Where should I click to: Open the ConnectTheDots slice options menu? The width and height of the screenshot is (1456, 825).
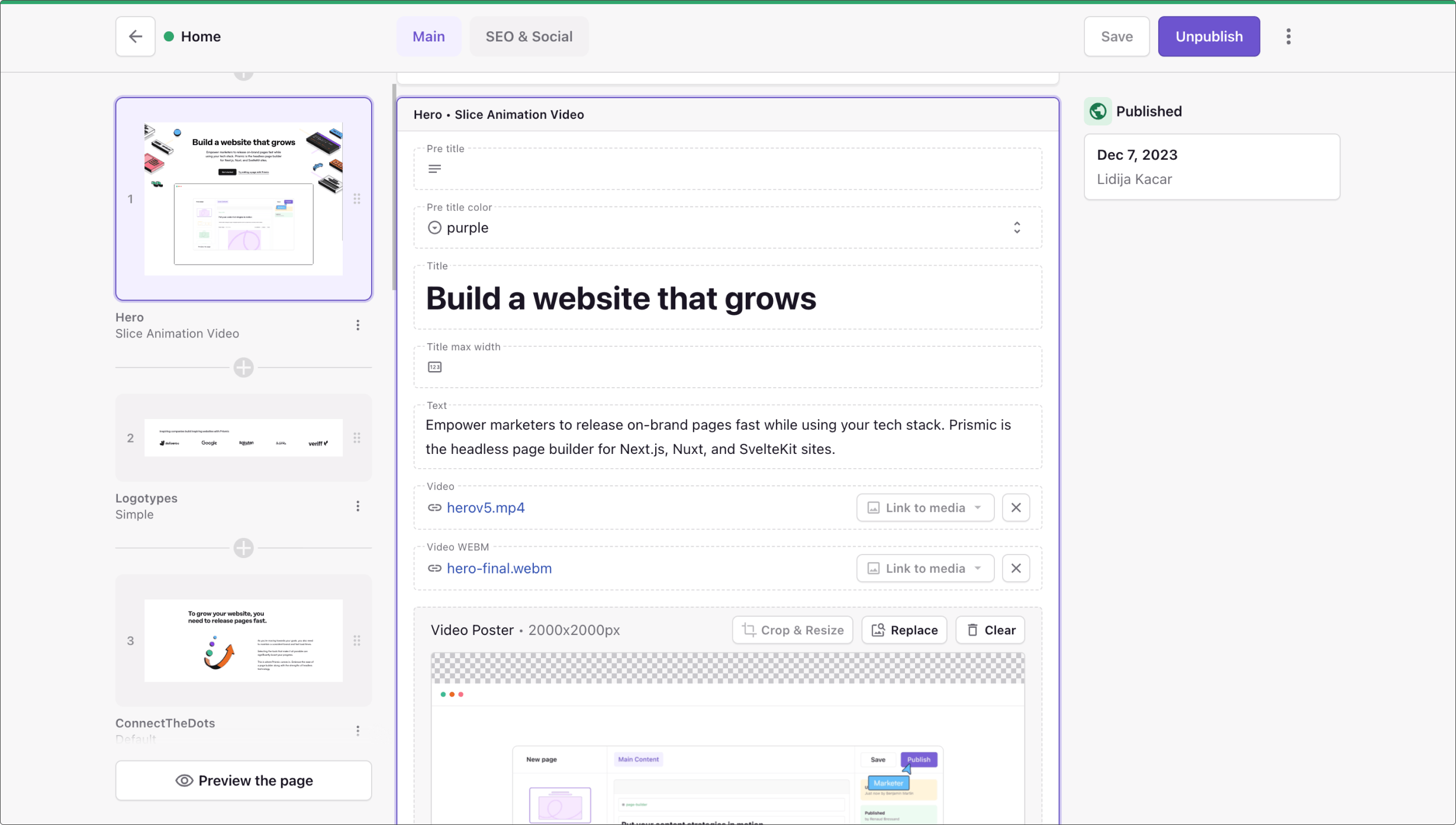[x=357, y=731]
